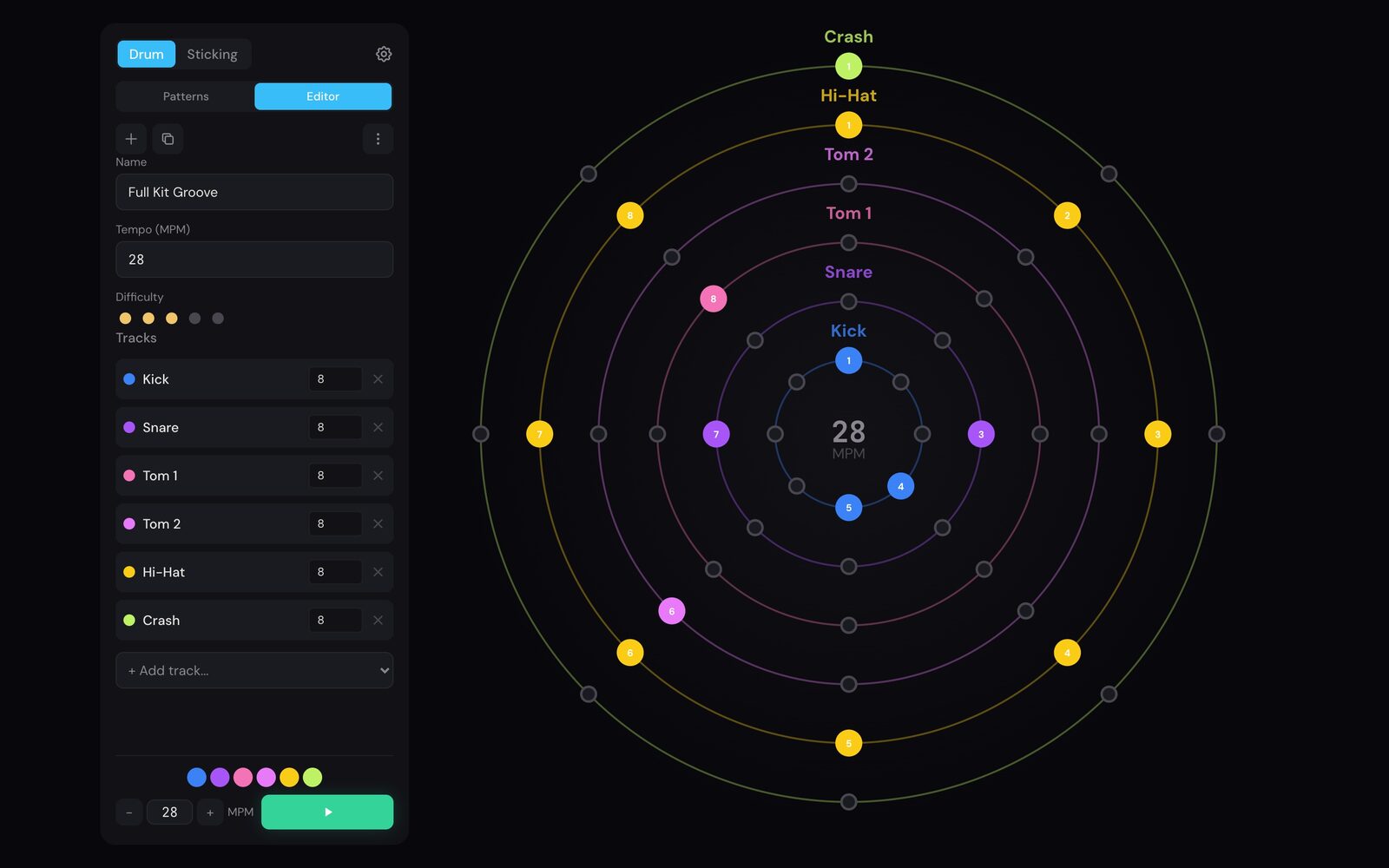
Task: Open the three-dot more options menu
Action: pos(378,139)
